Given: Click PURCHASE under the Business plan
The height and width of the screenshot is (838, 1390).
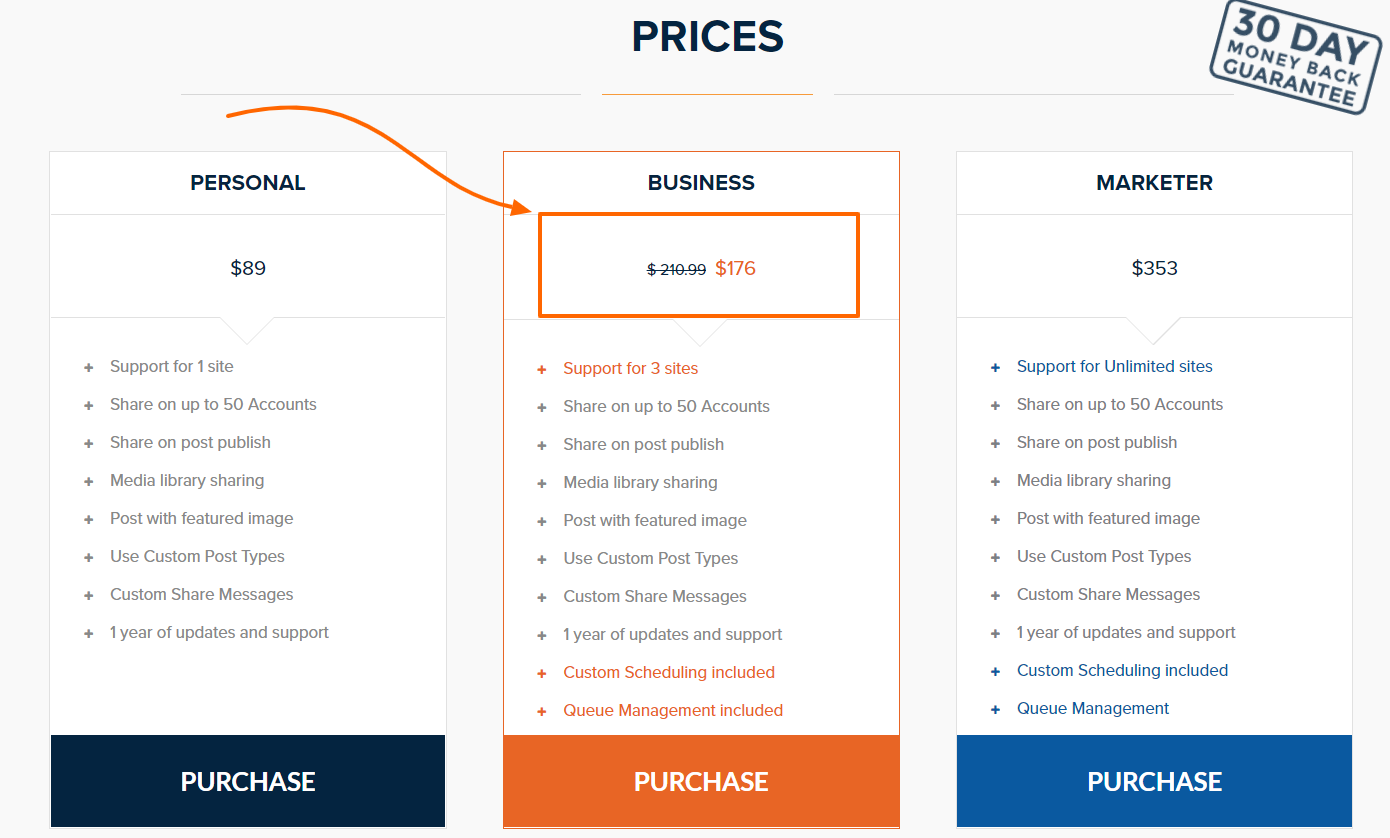Looking at the screenshot, I should [x=701, y=781].
